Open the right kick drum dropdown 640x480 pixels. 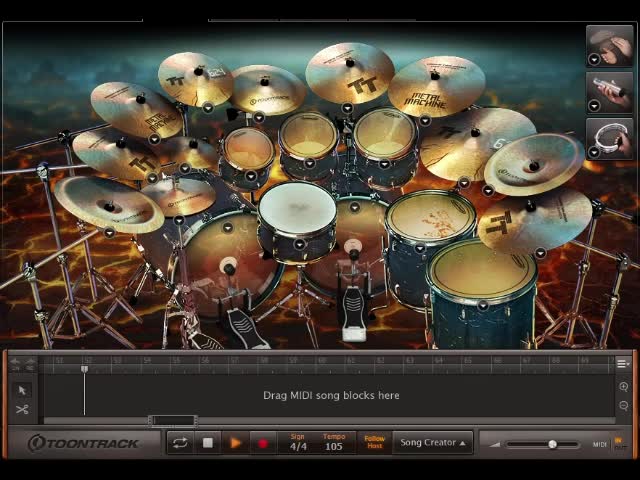click(354, 207)
